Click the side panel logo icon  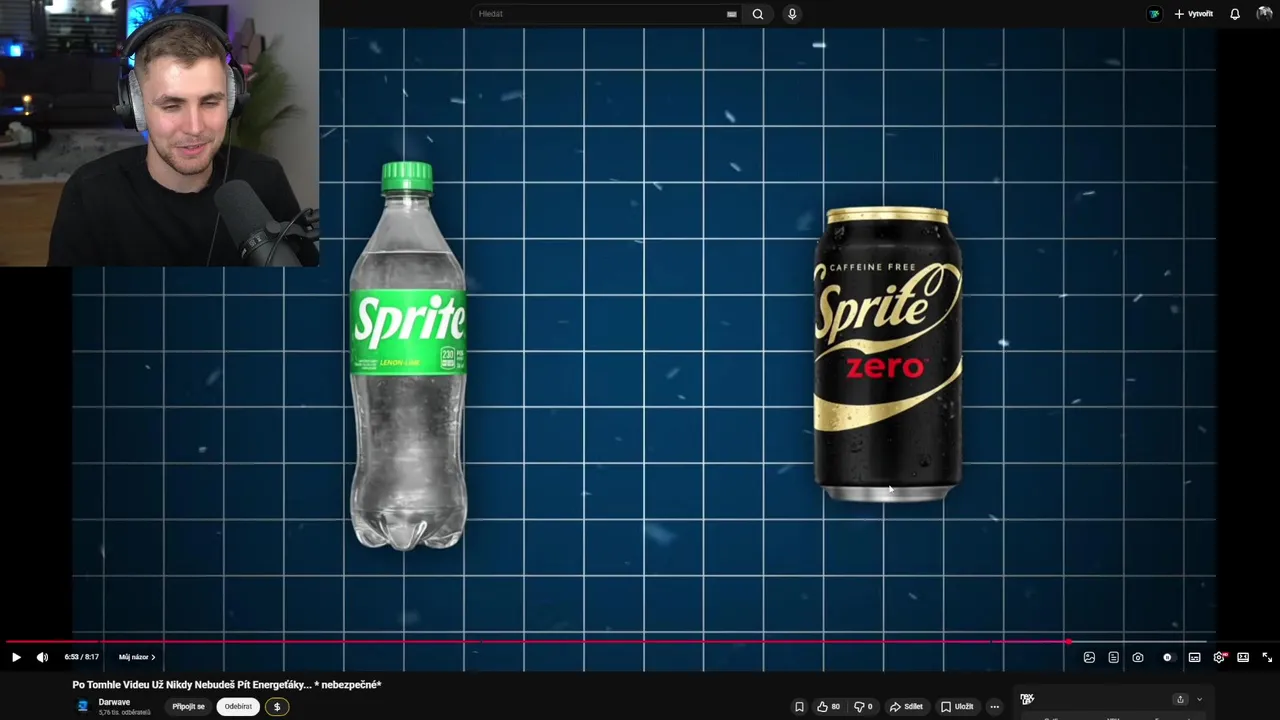pyautogui.click(x=1027, y=699)
